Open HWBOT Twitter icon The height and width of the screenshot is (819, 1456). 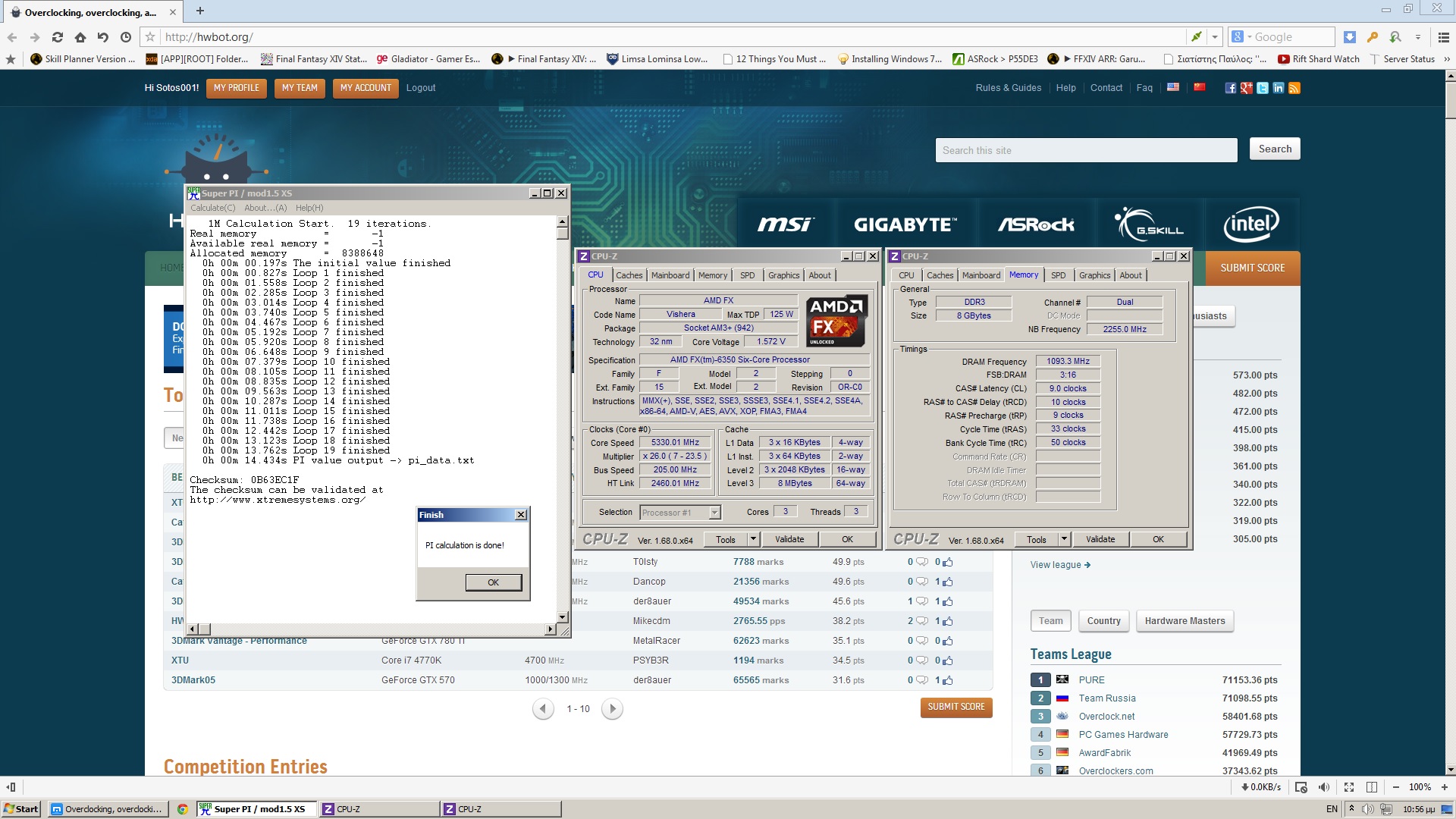coord(1263,88)
